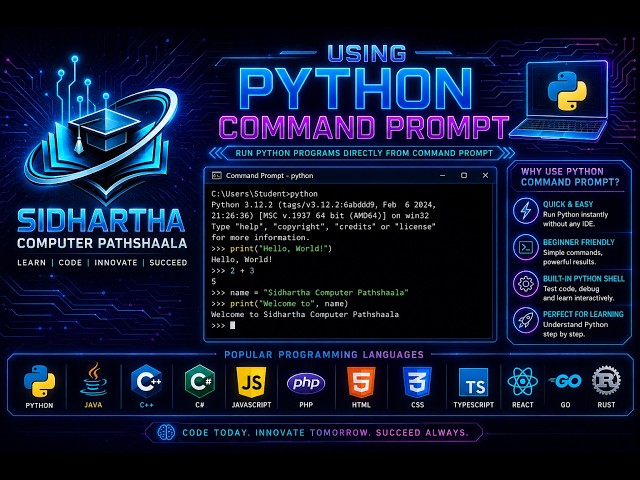Click the print("Welcome to", name) line
The image size is (640, 480).
point(280,304)
